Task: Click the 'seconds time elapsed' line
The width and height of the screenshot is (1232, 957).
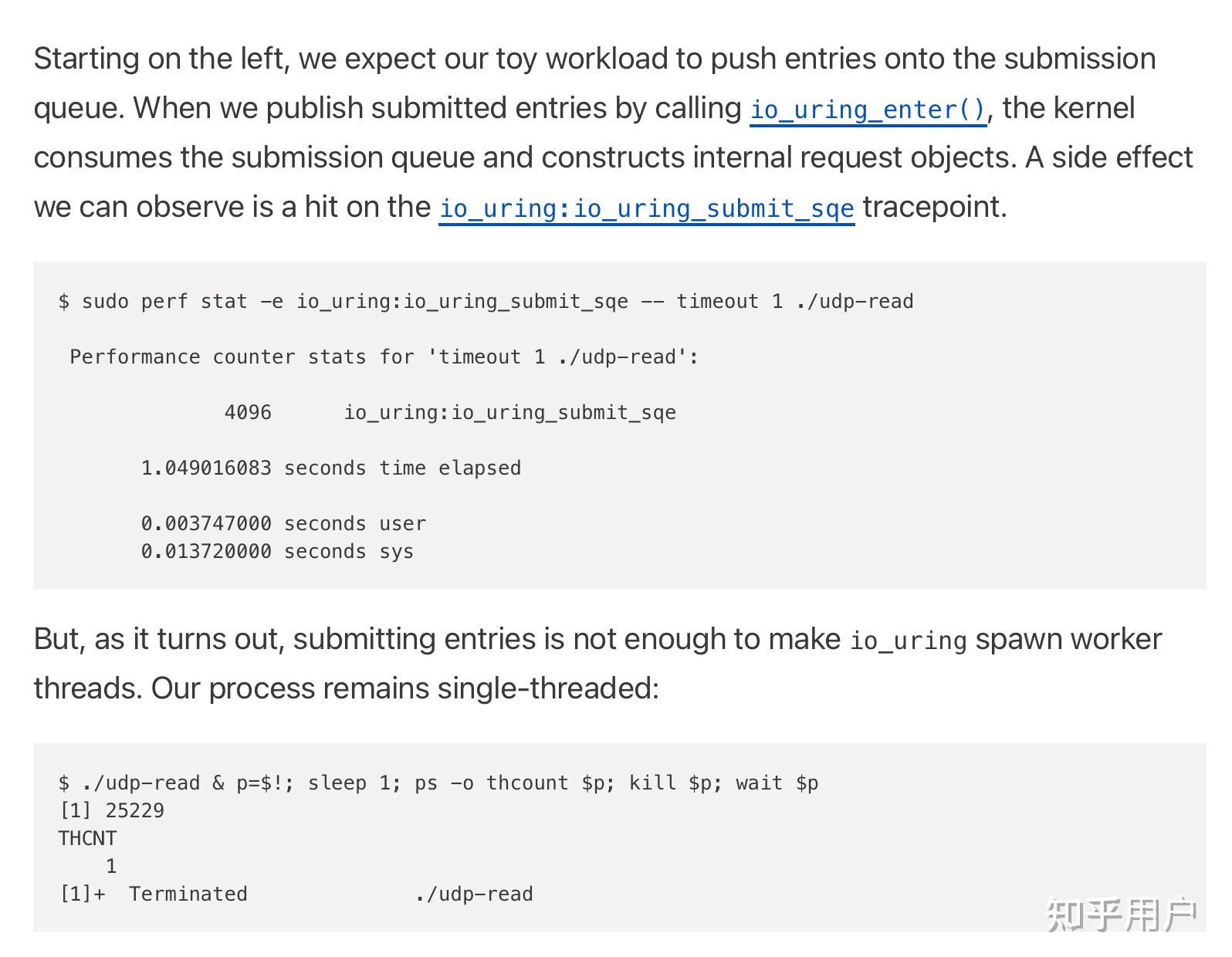Action: click(x=330, y=468)
